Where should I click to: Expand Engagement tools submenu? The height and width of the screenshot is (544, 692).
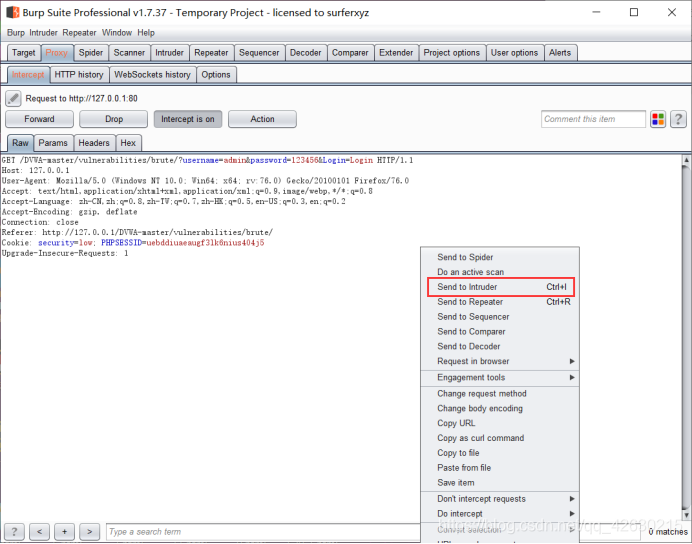(x=500, y=378)
